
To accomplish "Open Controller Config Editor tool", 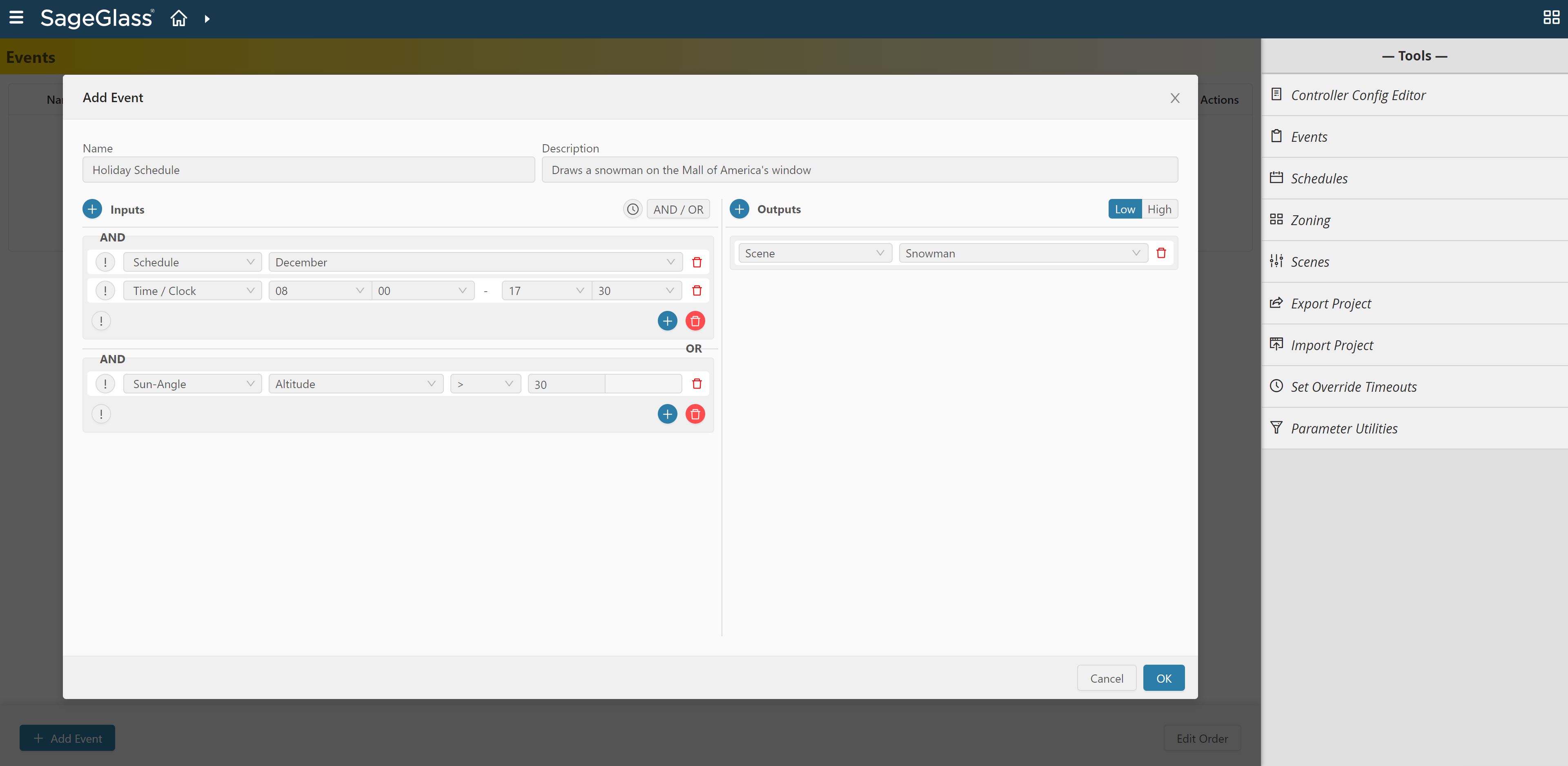I will (1414, 95).
